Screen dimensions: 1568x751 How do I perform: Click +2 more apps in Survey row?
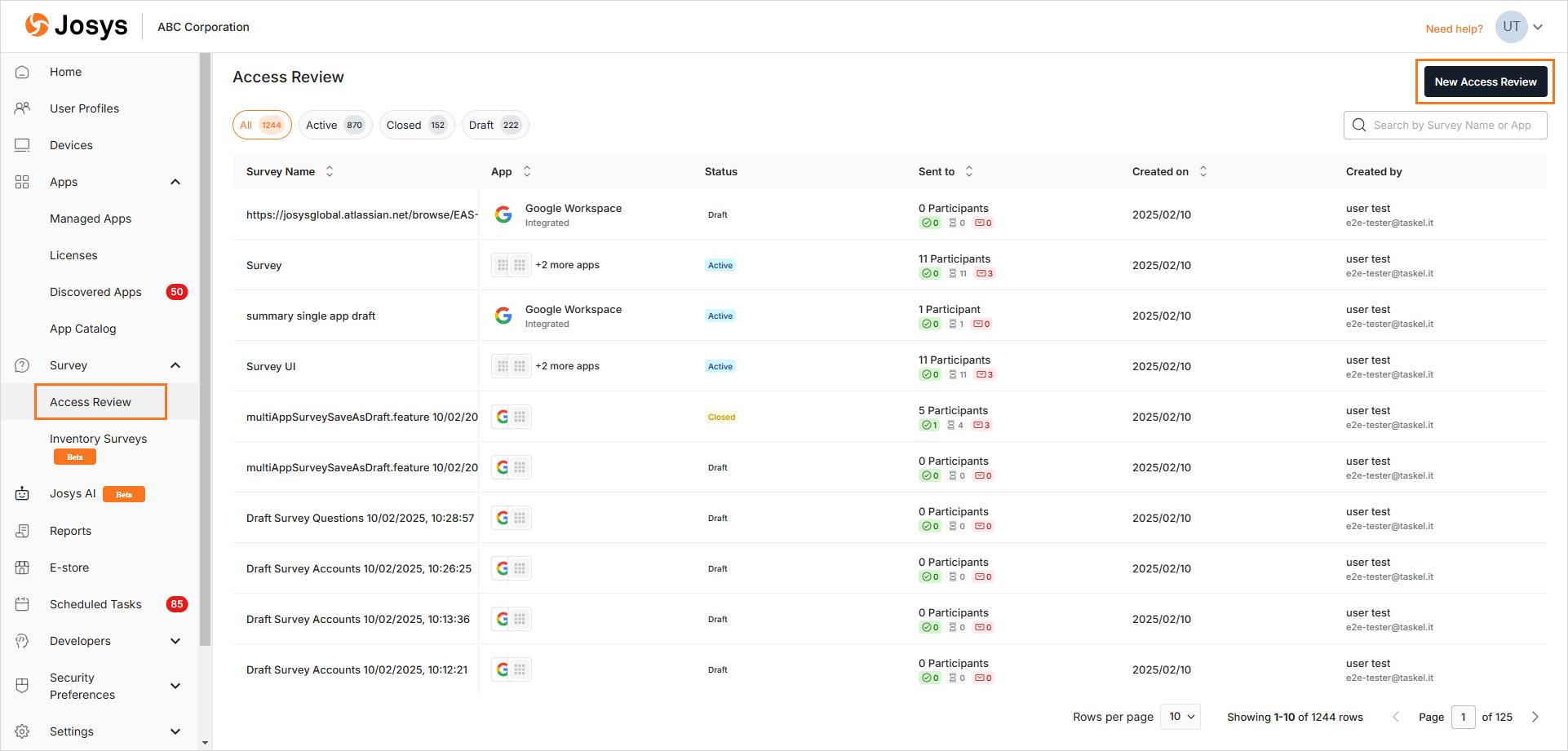coord(567,265)
